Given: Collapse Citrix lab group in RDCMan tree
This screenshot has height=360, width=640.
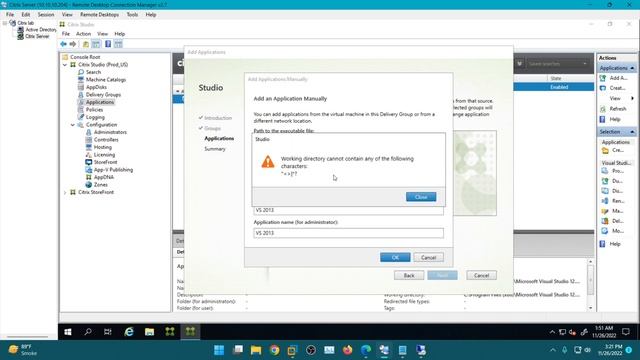Looking at the screenshot, I should (4, 23).
